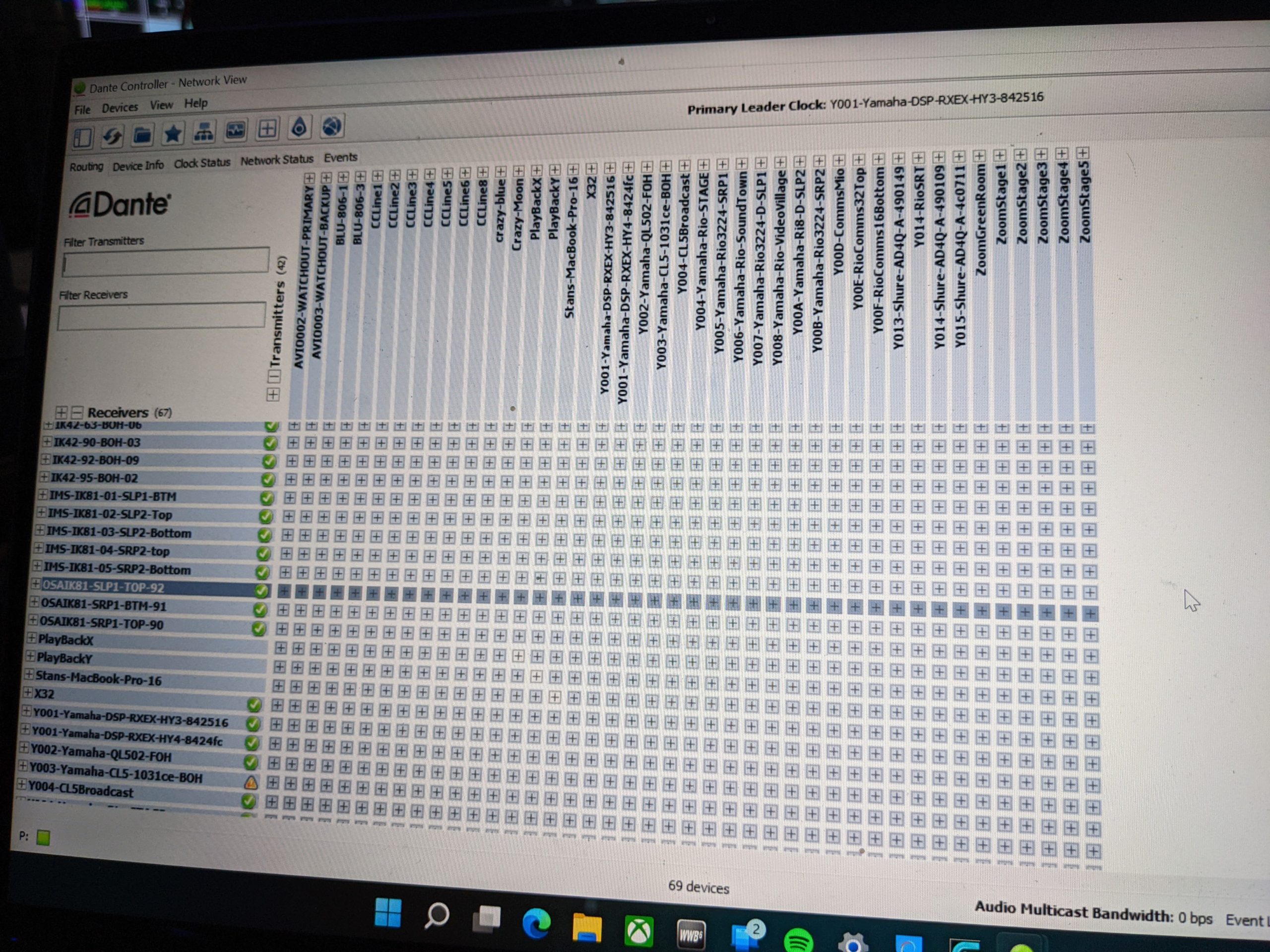Select the OSAIK81-SRP1-BTM-91 receiver label
This screenshot has width=1270, height=952.
104,605
